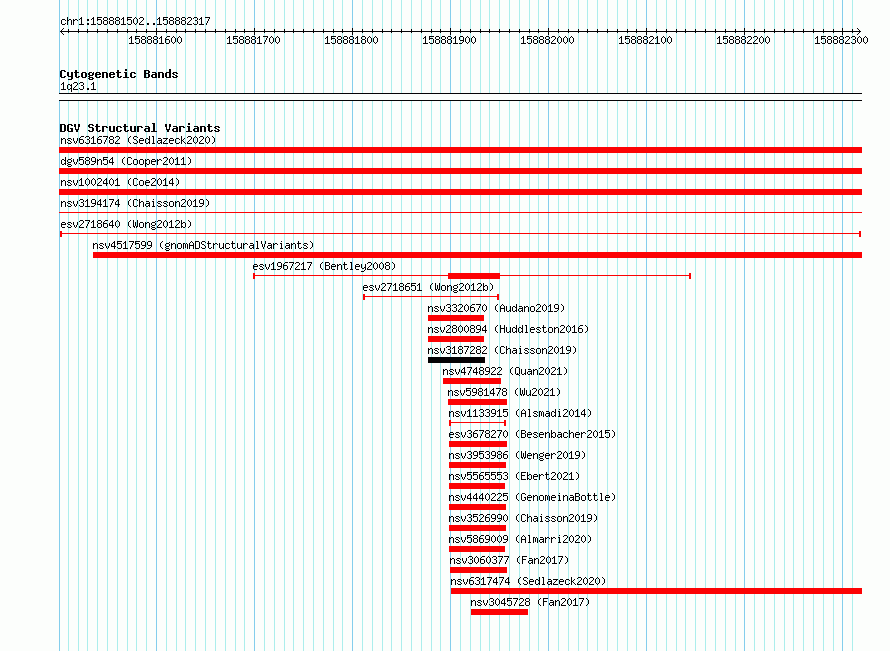Click the thick red segment of esv1967217

[474, 276]
